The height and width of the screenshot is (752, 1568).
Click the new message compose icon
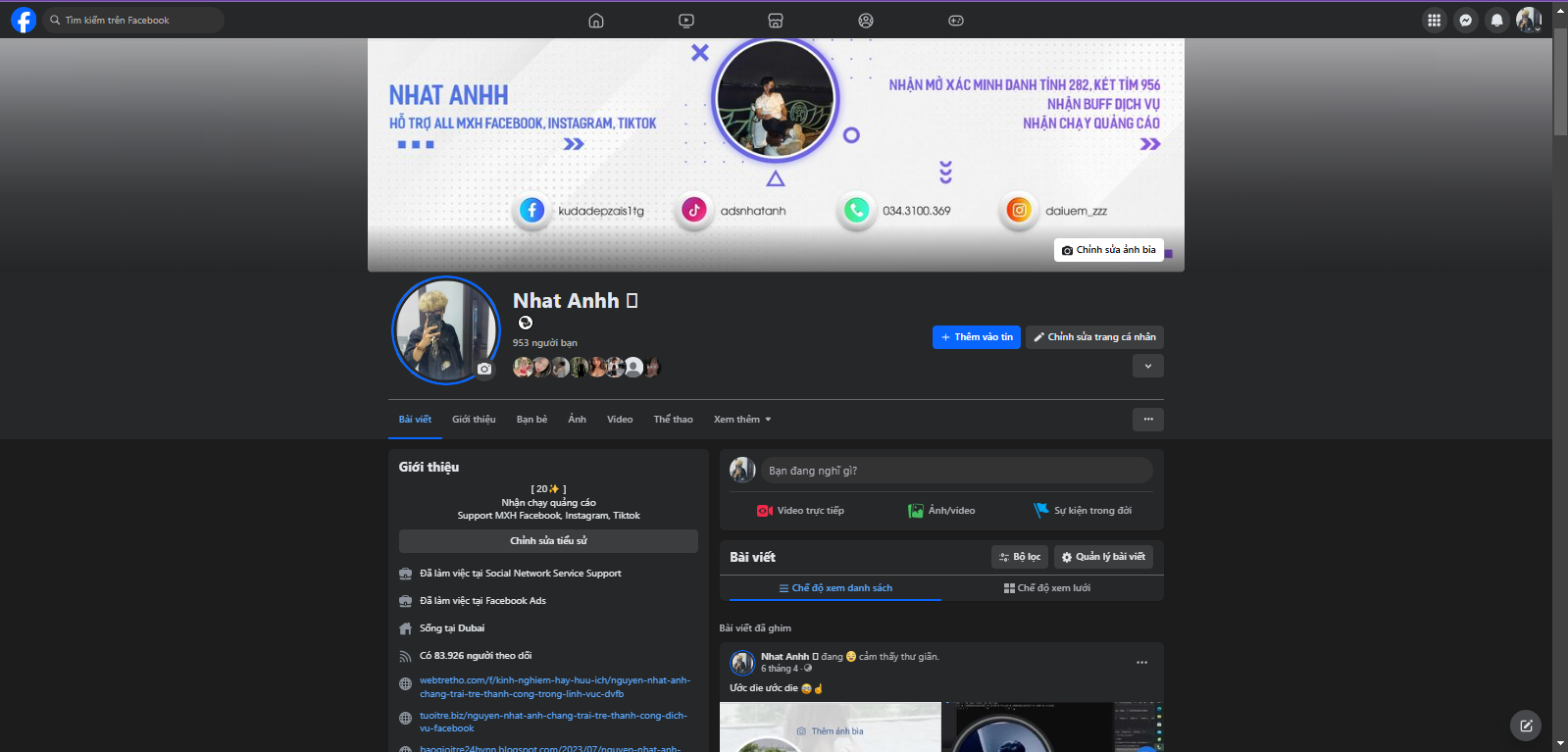(x=1526, y=726)
